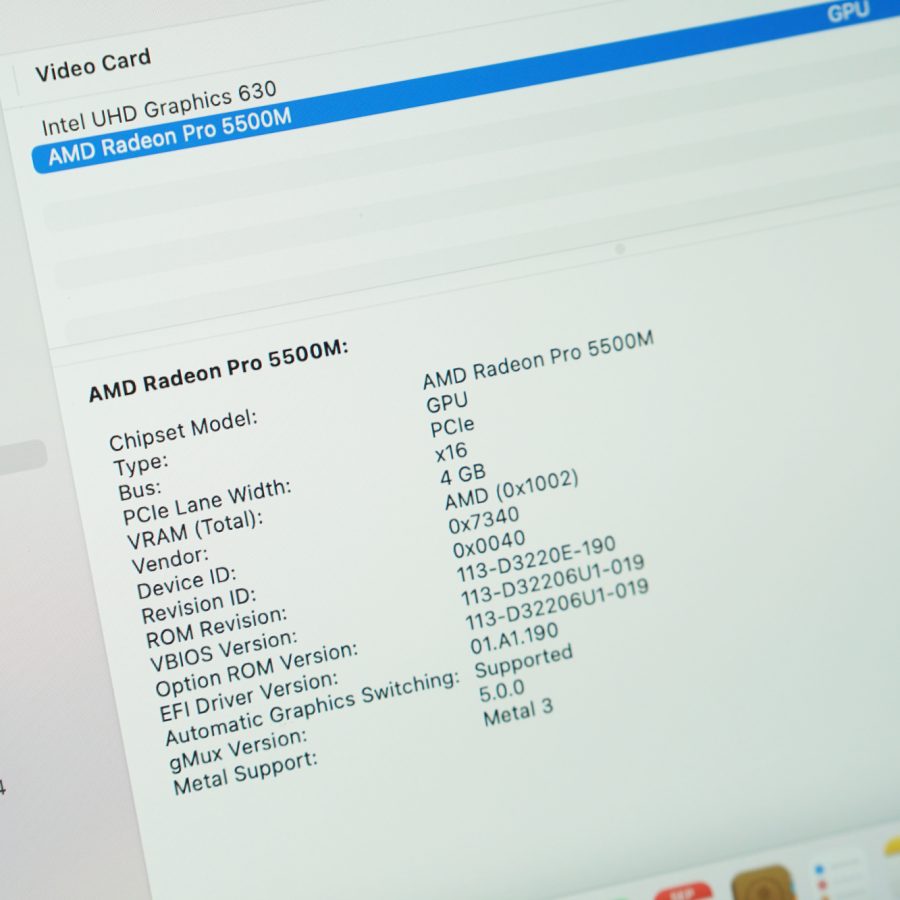Click the EFI driver value 01.A1.190
This screenshot has height=900, width=900.
[x=514, y=638]
